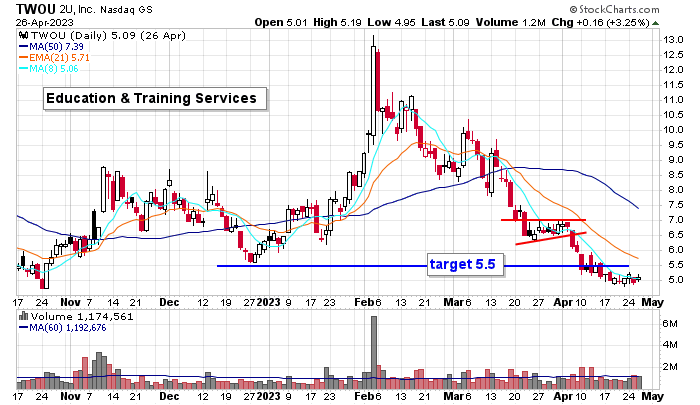700x405 pixels.
Task: Click the 'MA(50) 7.39' legend entry
Action: [x=51, y=46]
